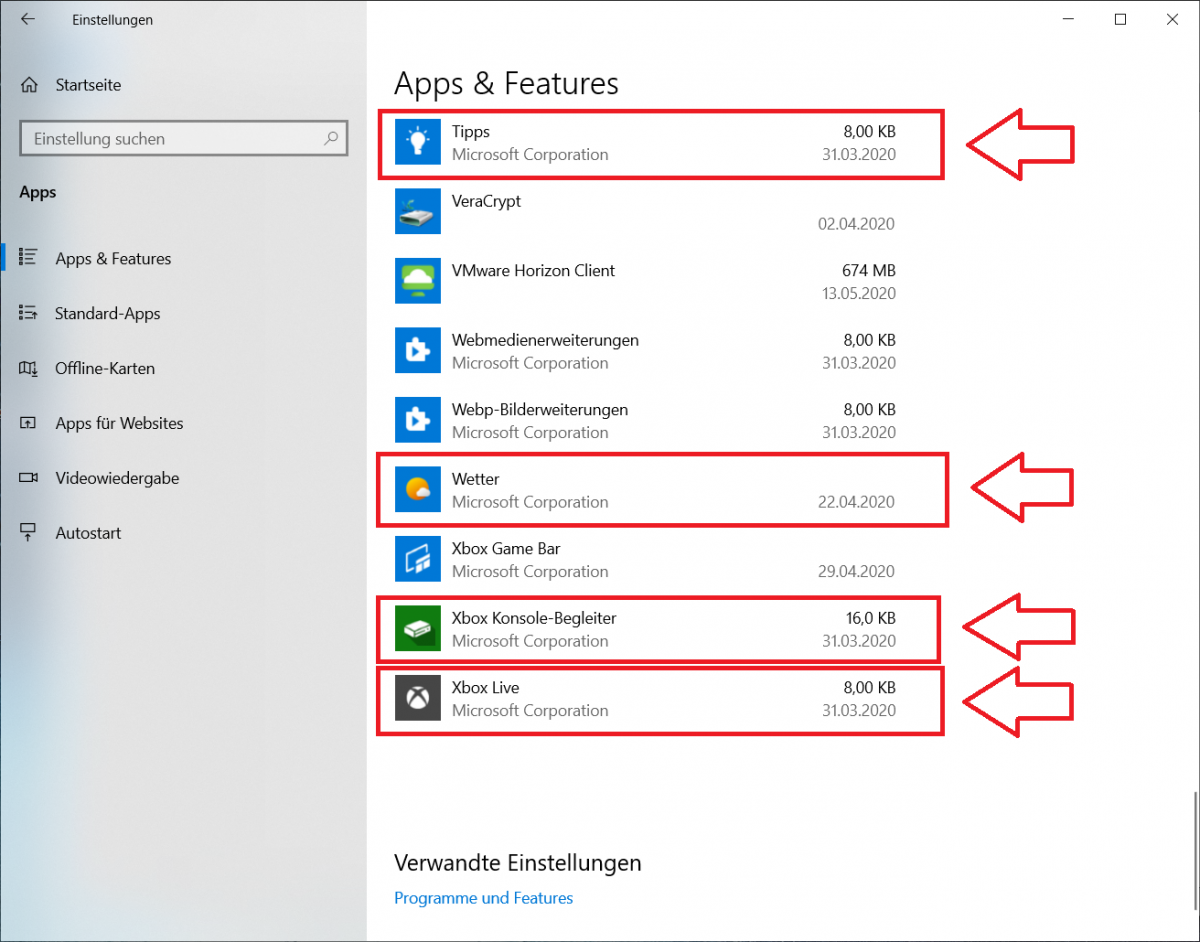
Task: Click the 674 MB size of VMware Horizon Client
Action: click(869, 270)
